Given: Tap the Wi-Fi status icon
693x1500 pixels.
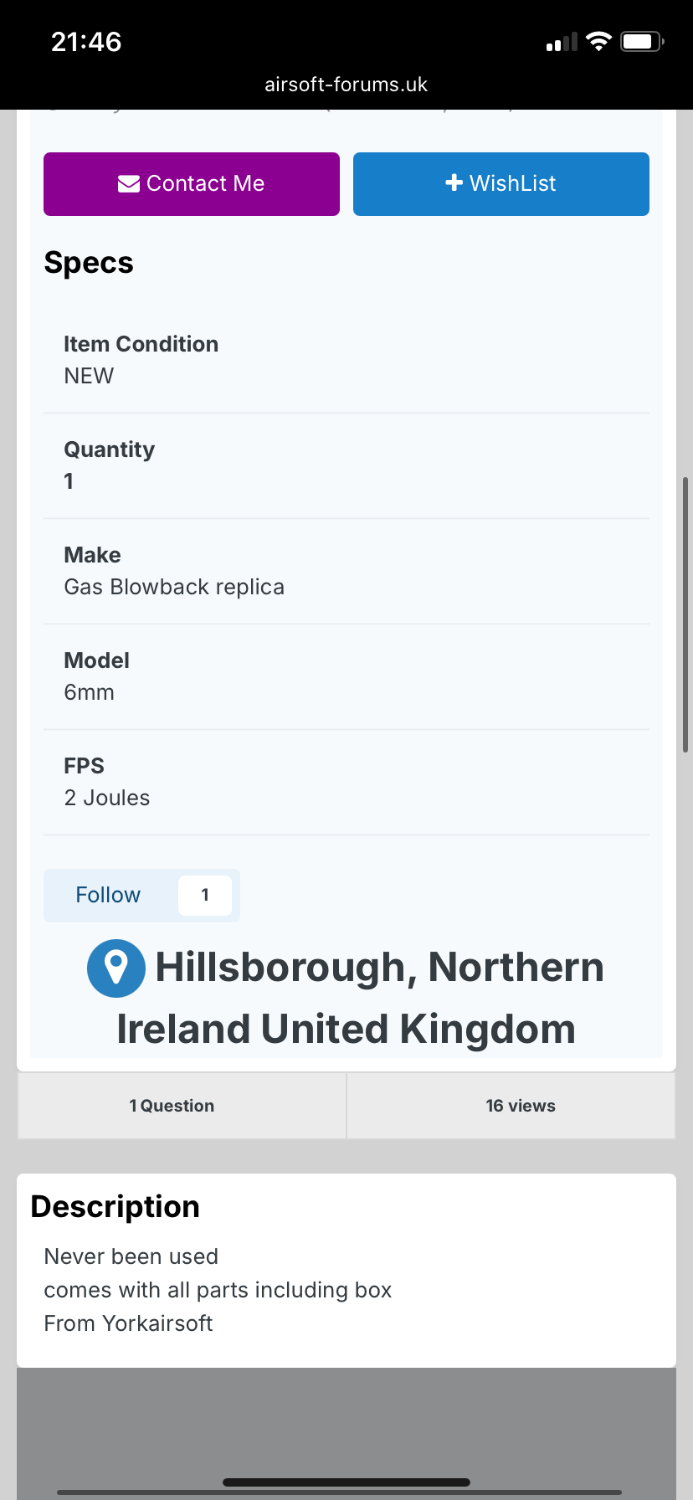Looking at the screenshot, I should point(598,41).
